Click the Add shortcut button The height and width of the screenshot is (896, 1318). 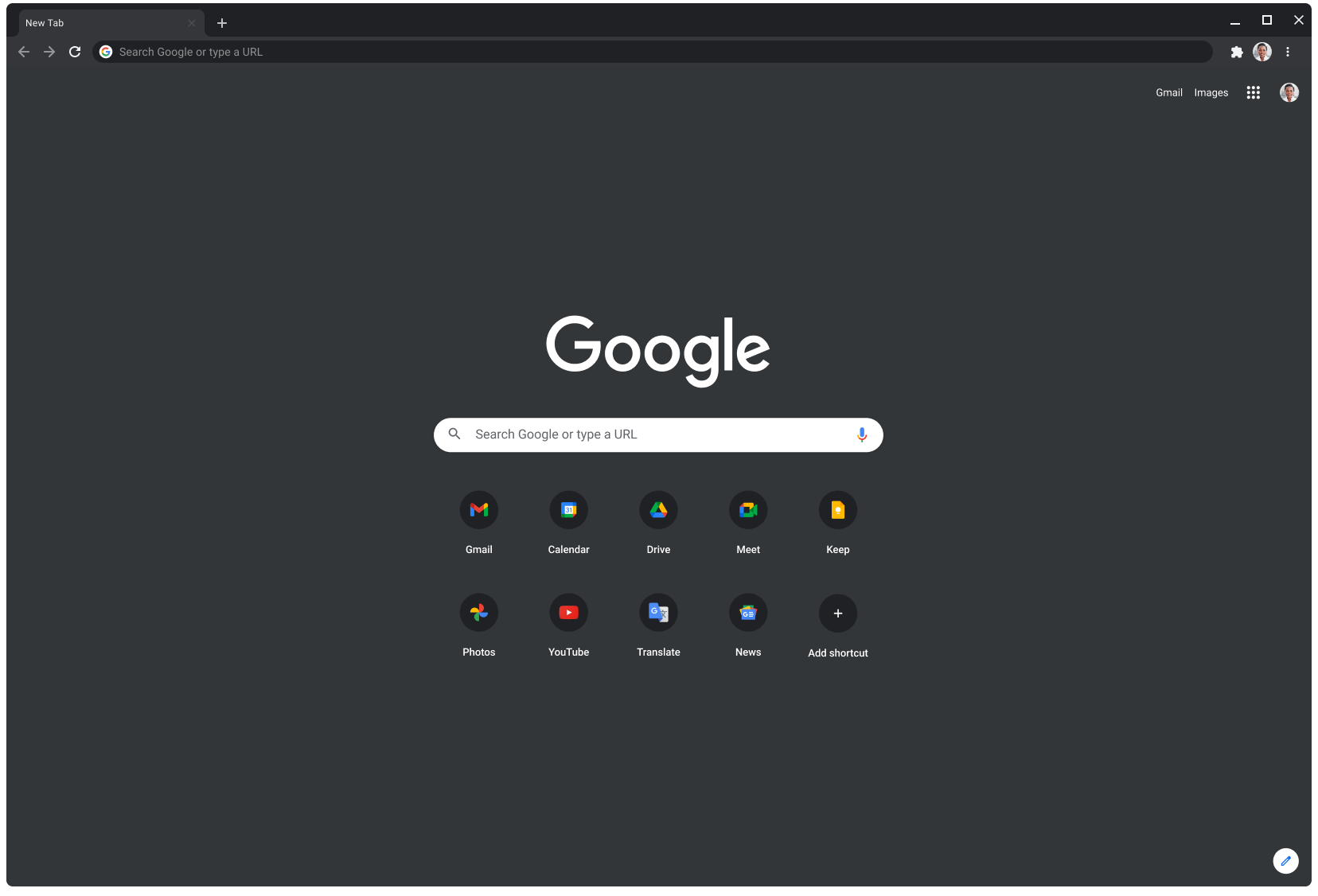(x=837, y=614)
